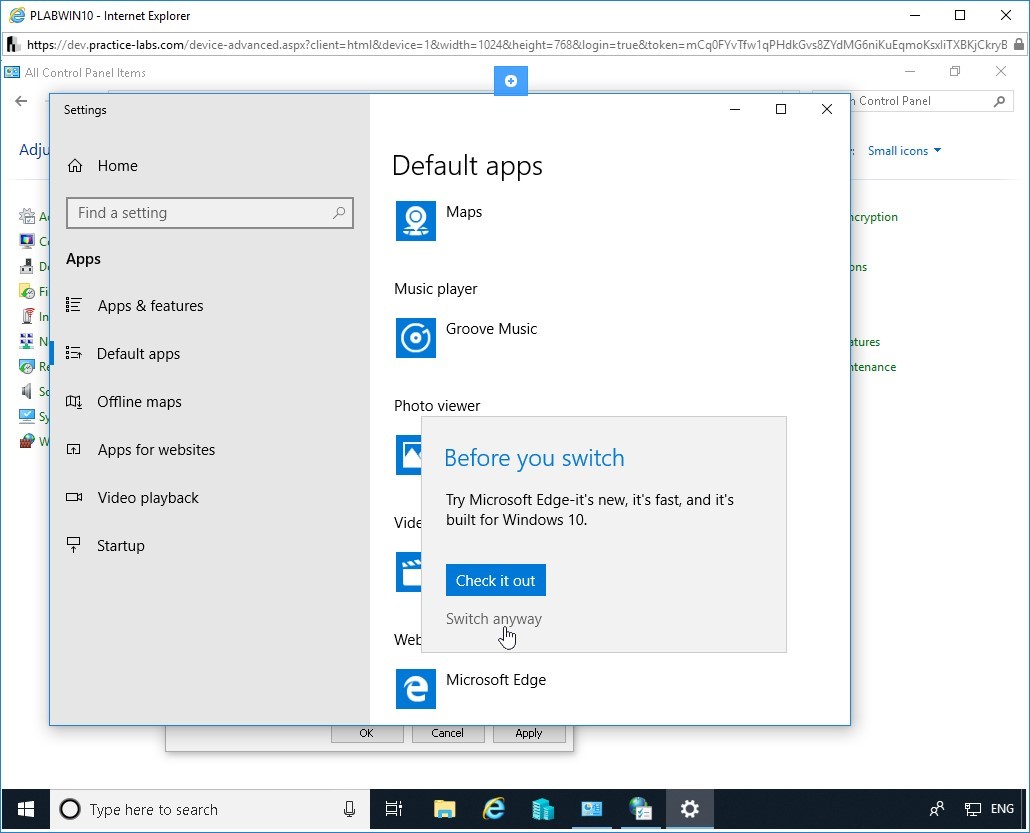
Task: Click the Back arrow in Control Panel
Action: [x=22, y=101]
